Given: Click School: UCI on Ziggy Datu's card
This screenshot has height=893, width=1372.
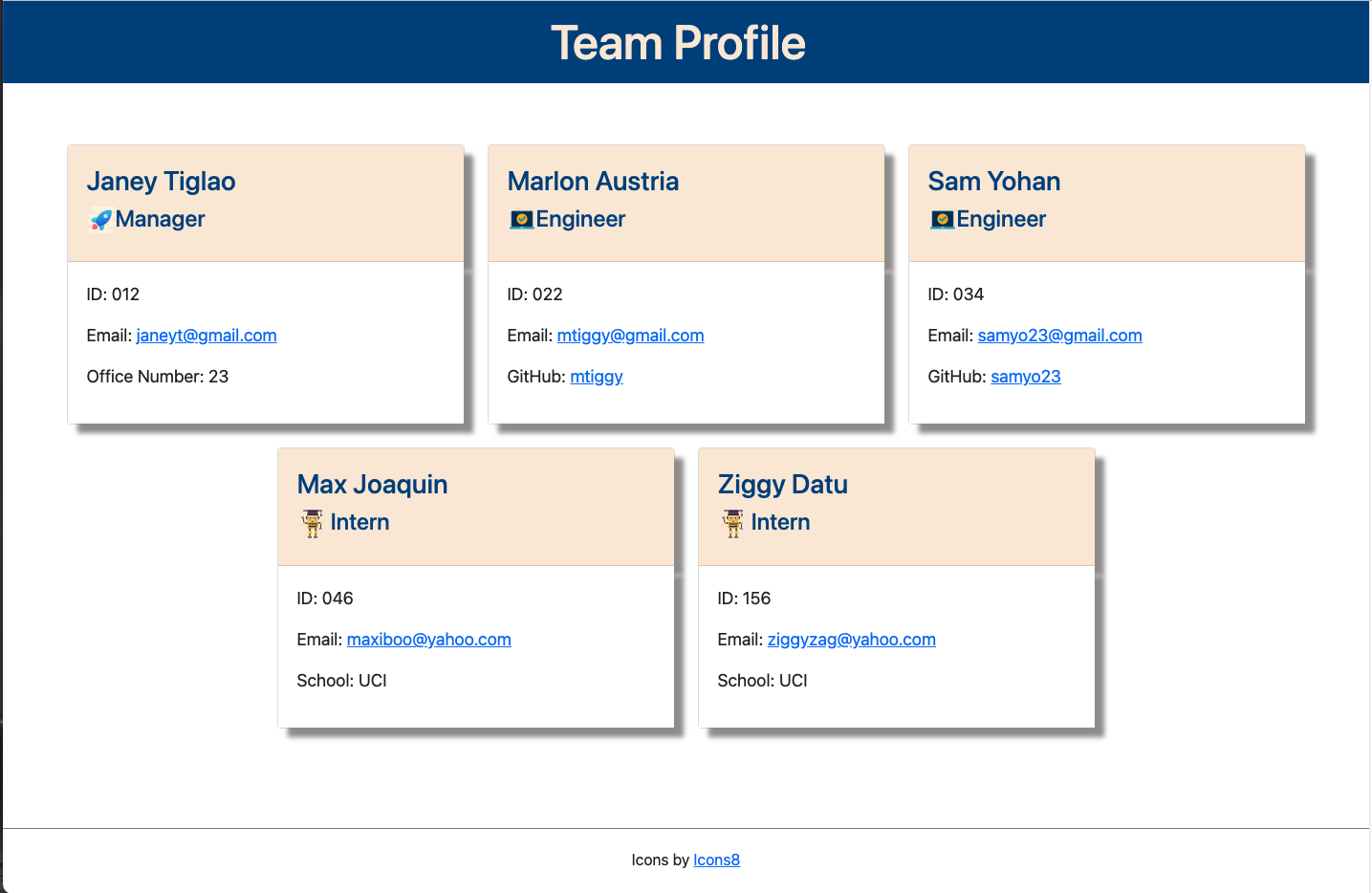Looking at the screenshot, I should (x=762, y=681).
